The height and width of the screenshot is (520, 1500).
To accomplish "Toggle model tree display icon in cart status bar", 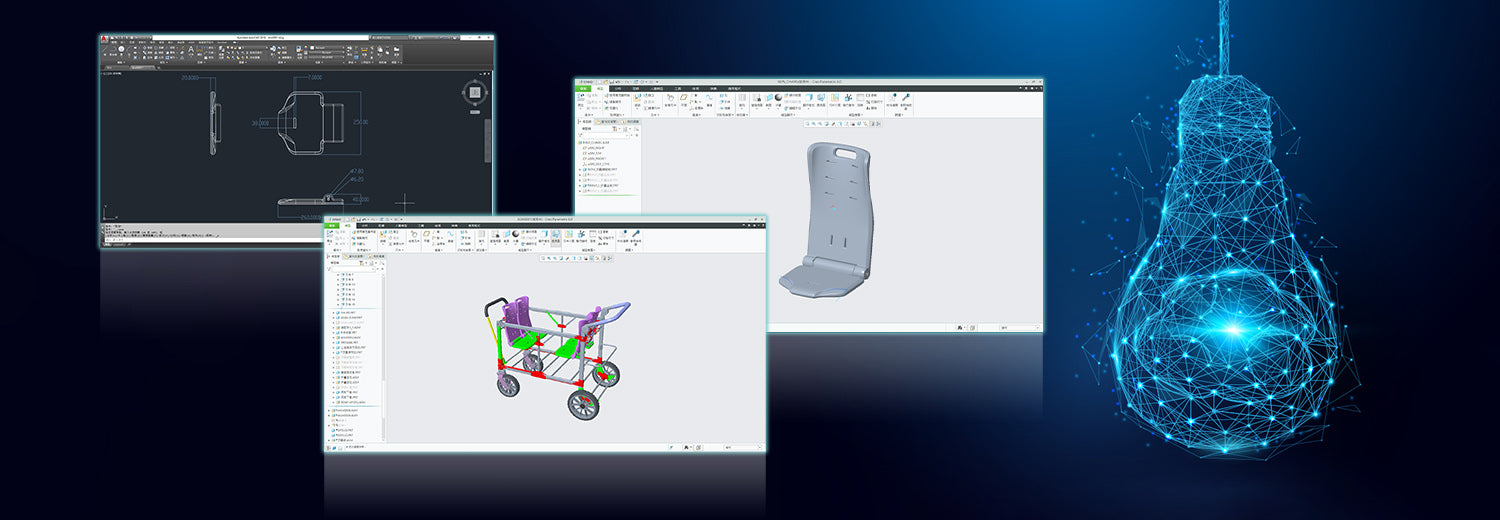I will pos(331,446).
